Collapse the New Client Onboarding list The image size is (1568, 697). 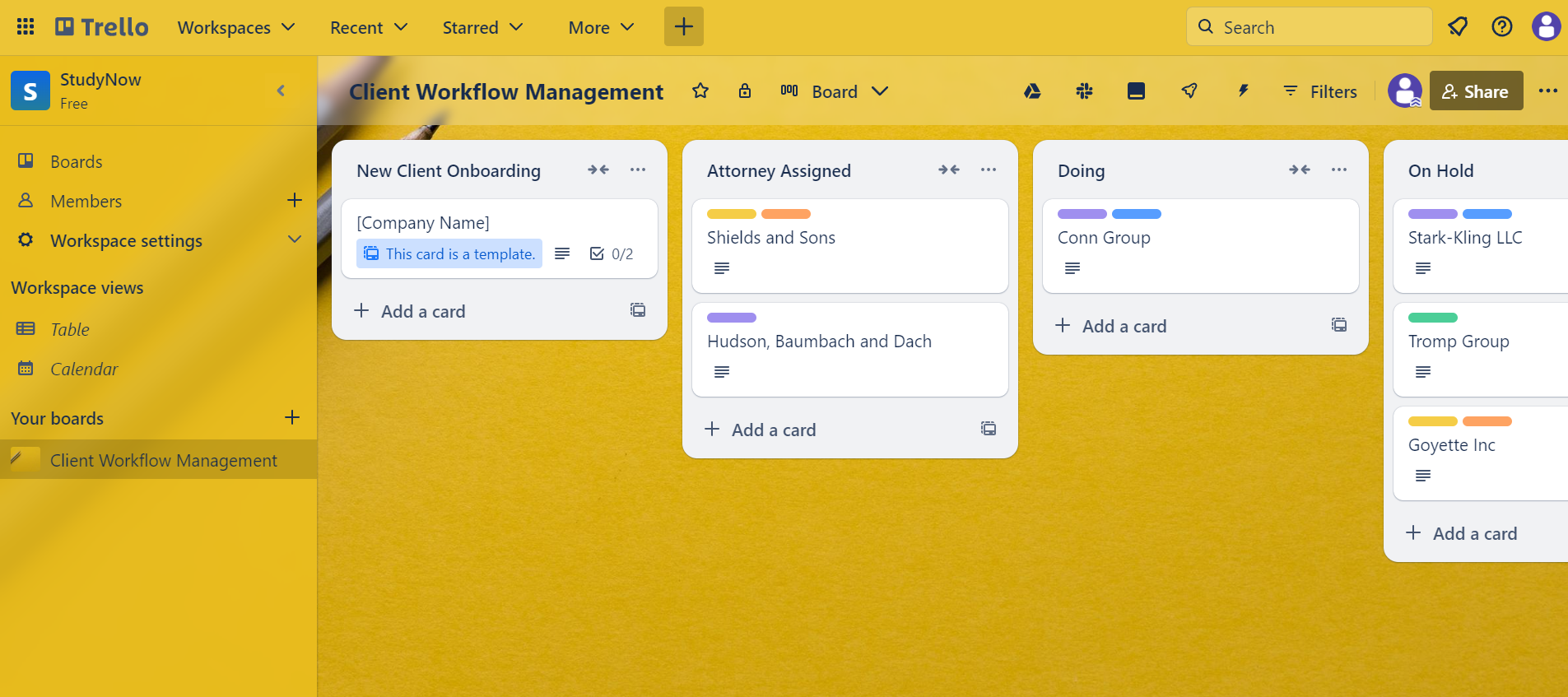pos(598,170)
